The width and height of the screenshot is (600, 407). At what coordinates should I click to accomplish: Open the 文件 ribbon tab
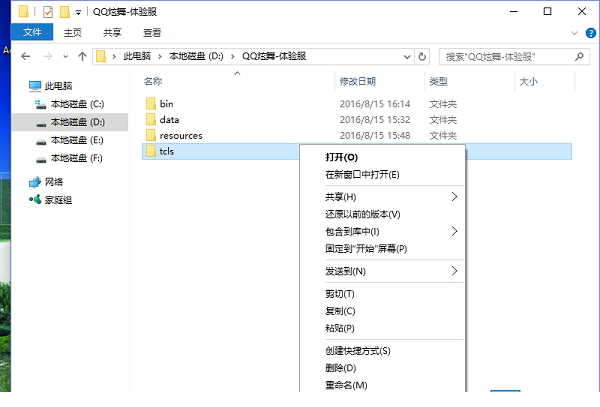[32, 32]
